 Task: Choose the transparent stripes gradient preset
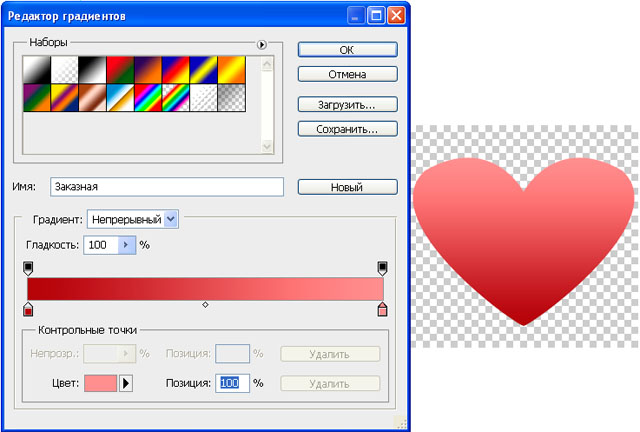click(x=203, y=98)
